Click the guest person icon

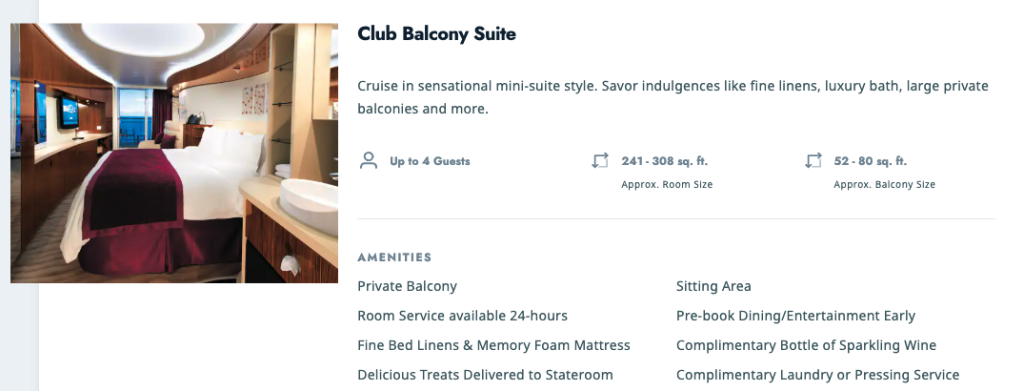(x=369, y=161)
